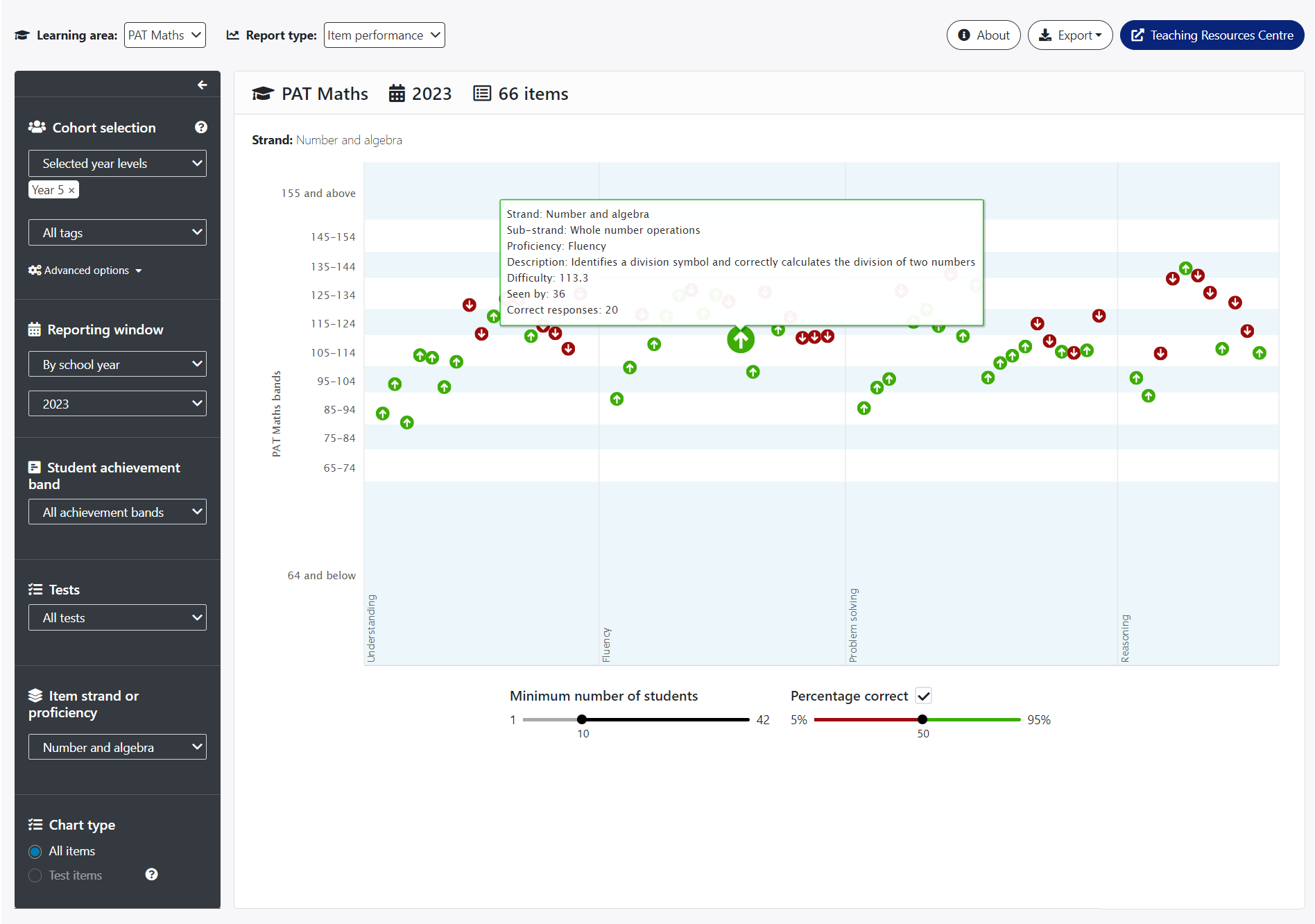1315x924 pixels.
Task: Expand the All achievement bands dropdown
Action: click(x=117, y=512)
